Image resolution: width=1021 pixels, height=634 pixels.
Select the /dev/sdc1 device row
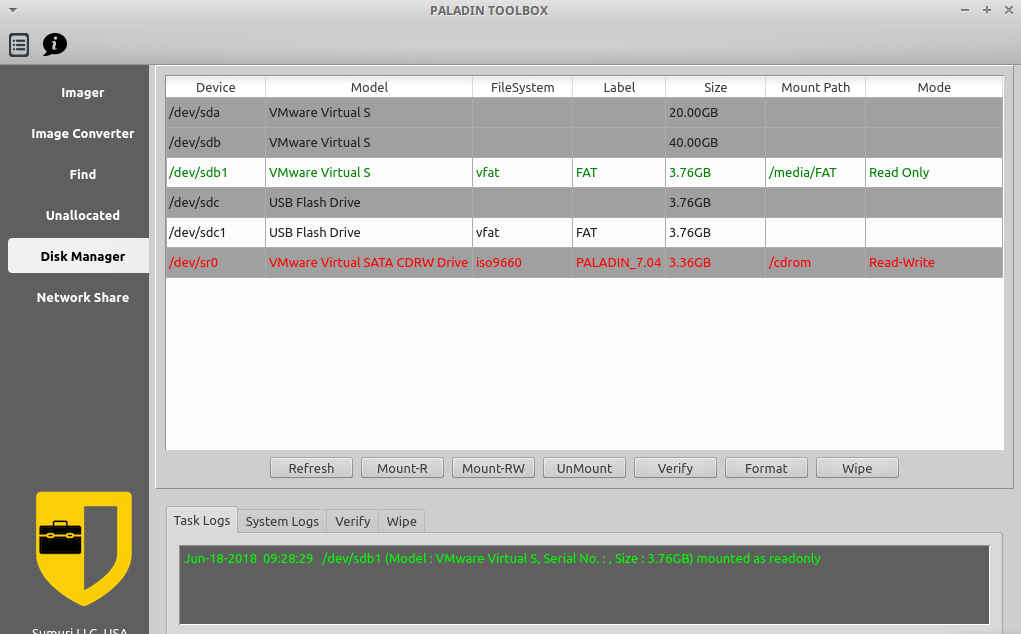point(584,232)
